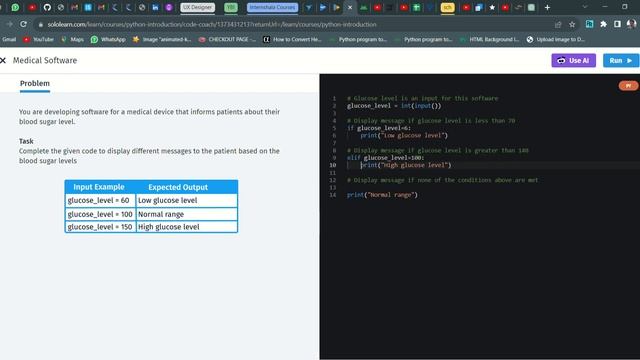Click the Use AI button
640x360 pixels.
tap(573, 60)
